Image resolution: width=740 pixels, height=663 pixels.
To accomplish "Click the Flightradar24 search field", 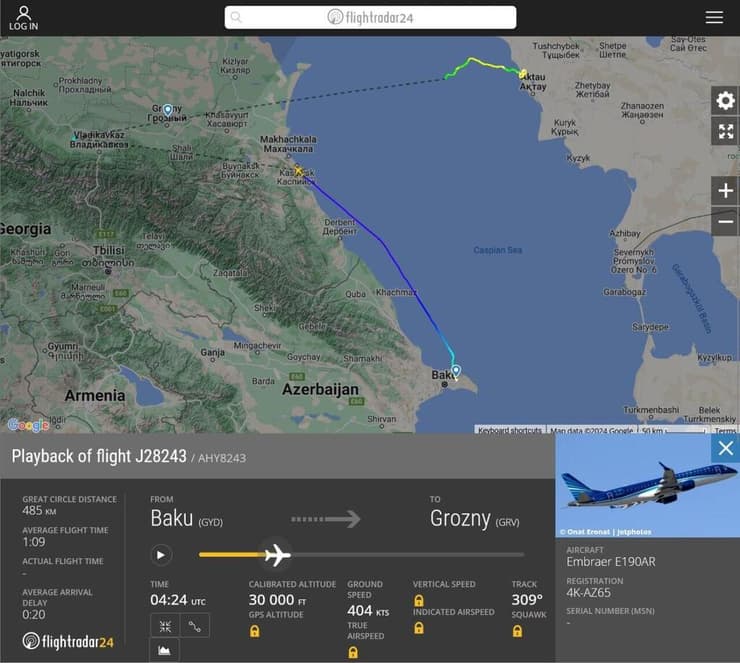I will pyautogui.click(x=370, y=17).
